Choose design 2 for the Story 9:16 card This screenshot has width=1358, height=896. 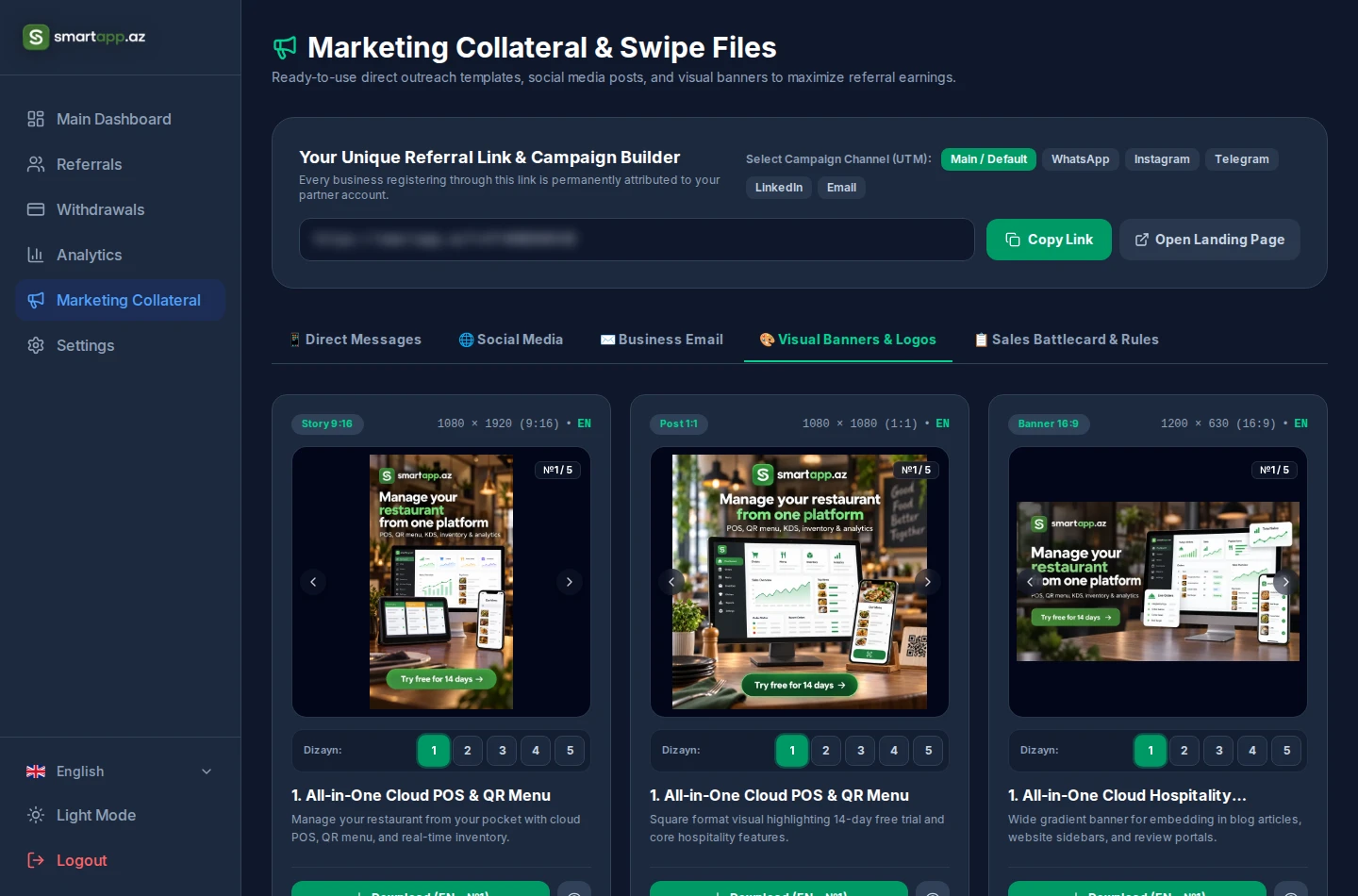[x=468, y=751]
